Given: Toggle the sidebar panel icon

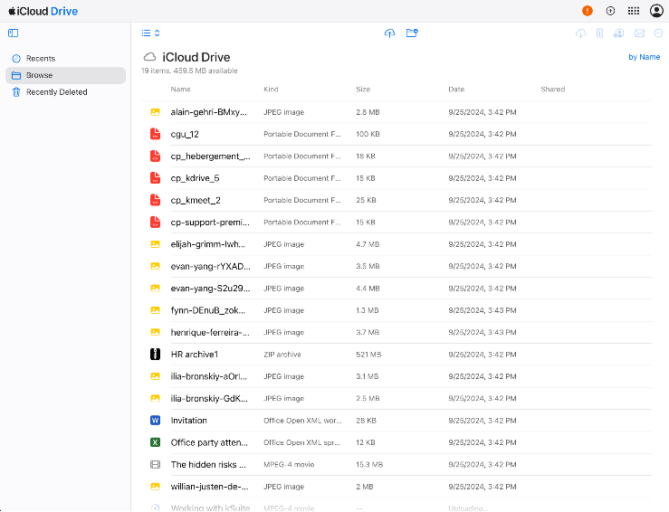Looking at the screenshot, I should [x=13, y=33].
